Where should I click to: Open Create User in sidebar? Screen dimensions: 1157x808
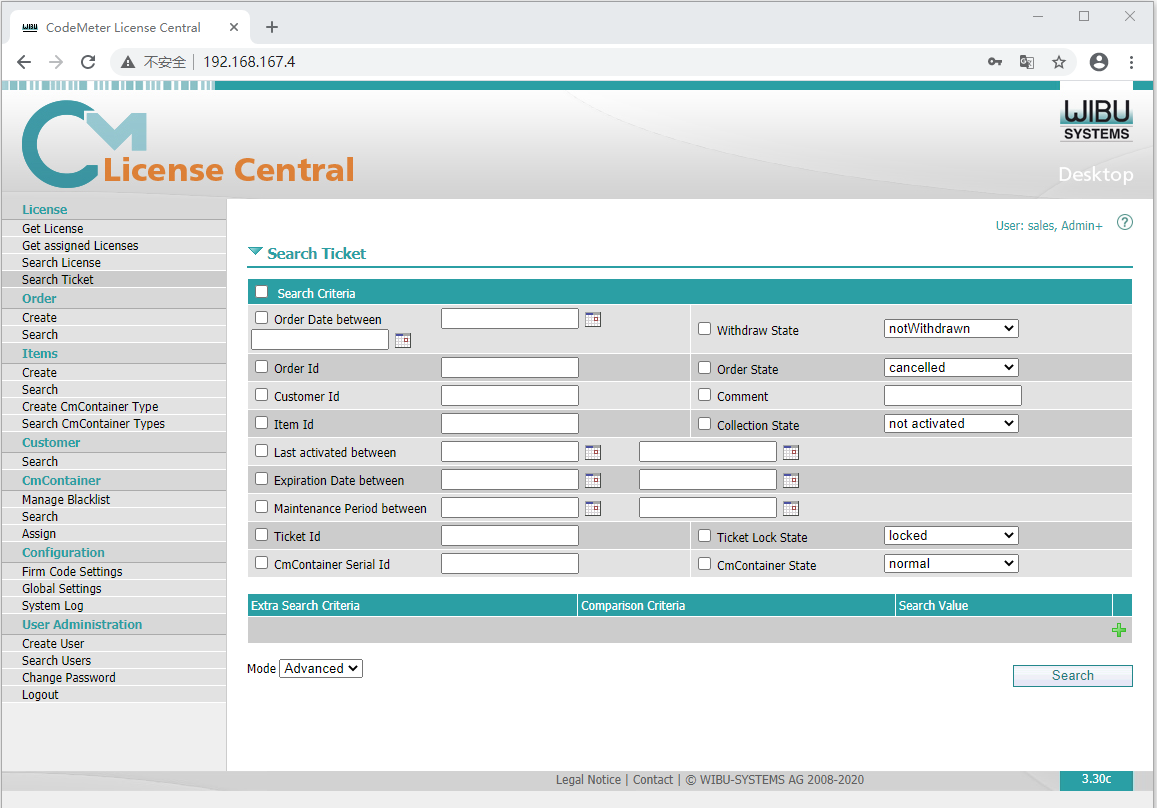click(52, 644)
